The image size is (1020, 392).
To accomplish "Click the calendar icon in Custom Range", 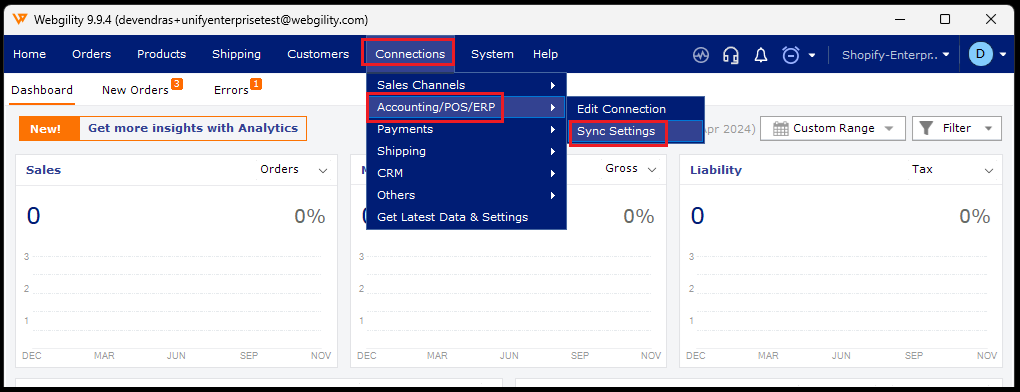I will click(x=781, y=129).
